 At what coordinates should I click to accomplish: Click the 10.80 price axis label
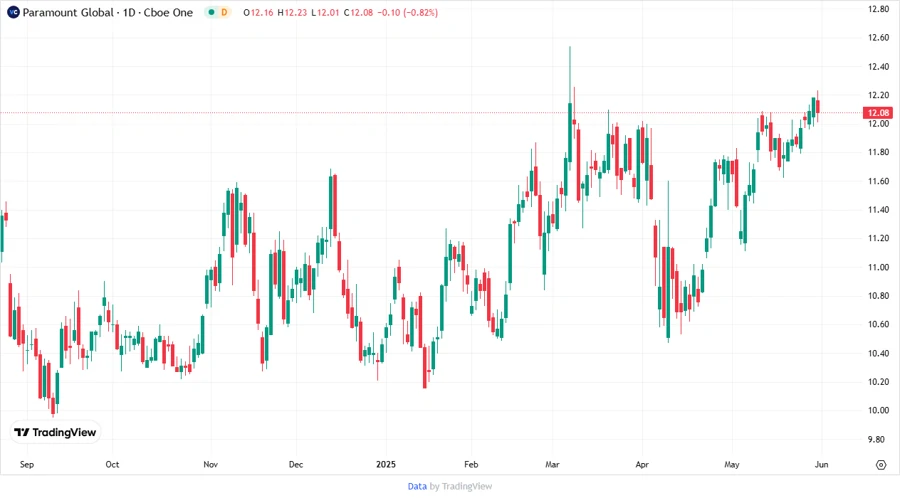click(878, 295)
